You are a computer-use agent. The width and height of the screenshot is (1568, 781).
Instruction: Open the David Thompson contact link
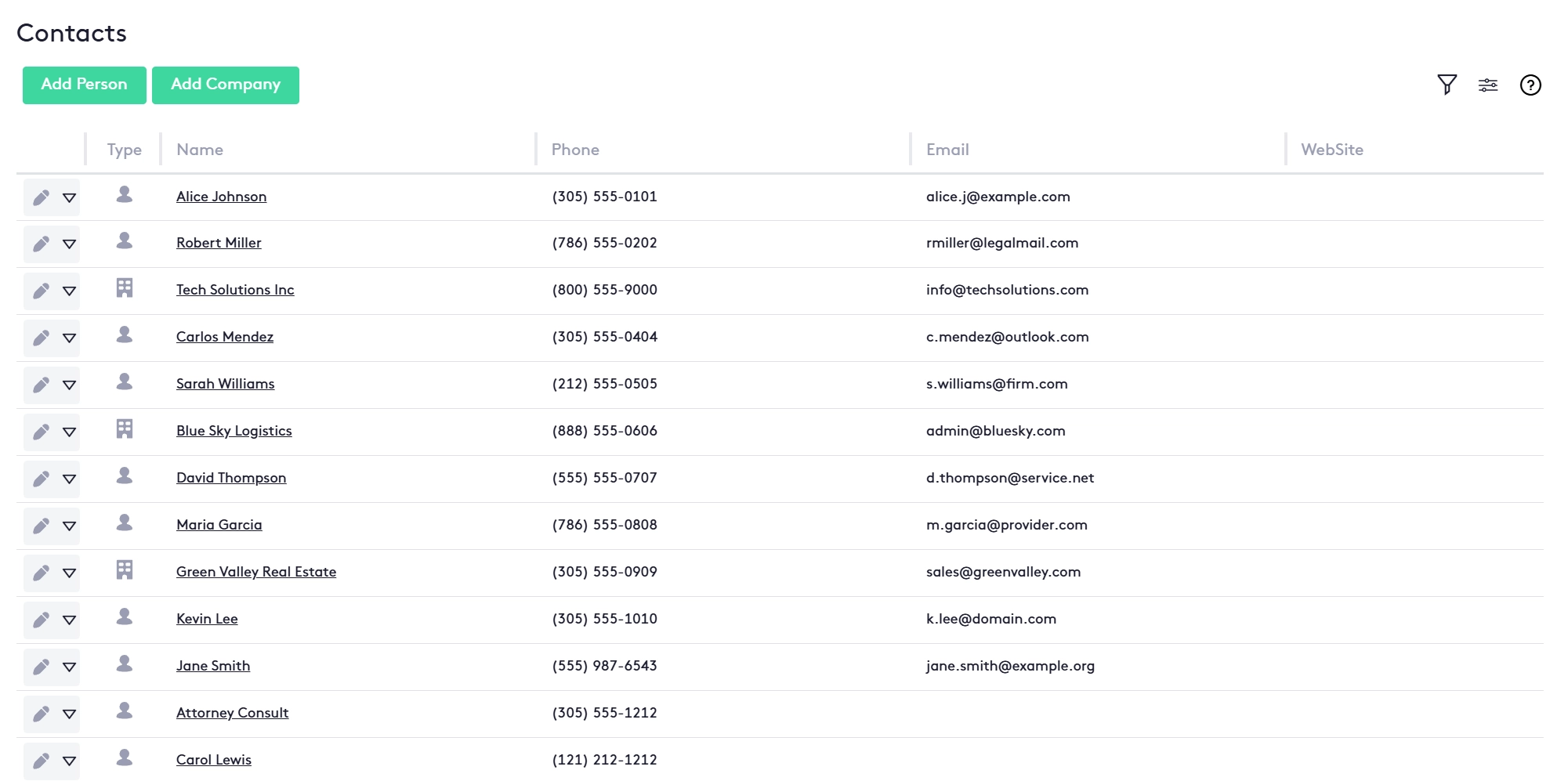click(231, 478)
